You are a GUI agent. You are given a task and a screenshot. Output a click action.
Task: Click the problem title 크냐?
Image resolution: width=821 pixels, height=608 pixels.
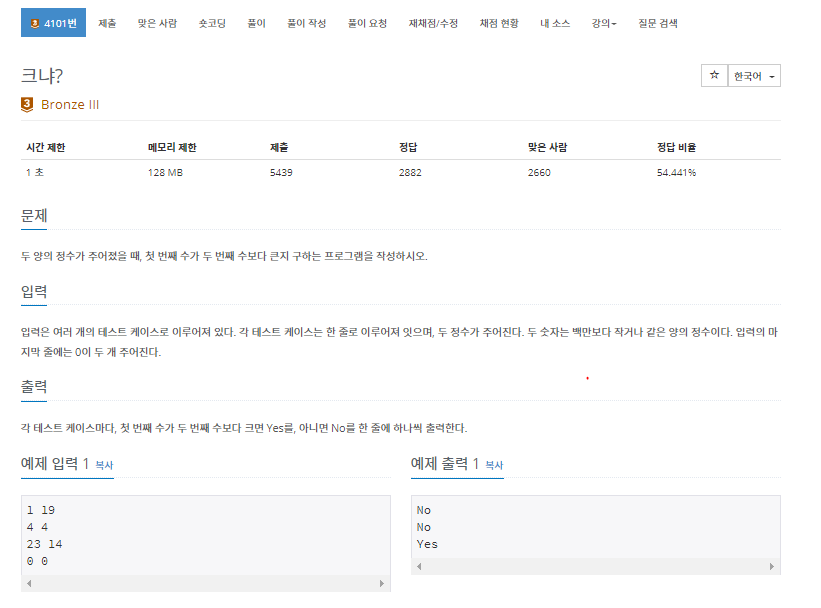pos(42,75)
